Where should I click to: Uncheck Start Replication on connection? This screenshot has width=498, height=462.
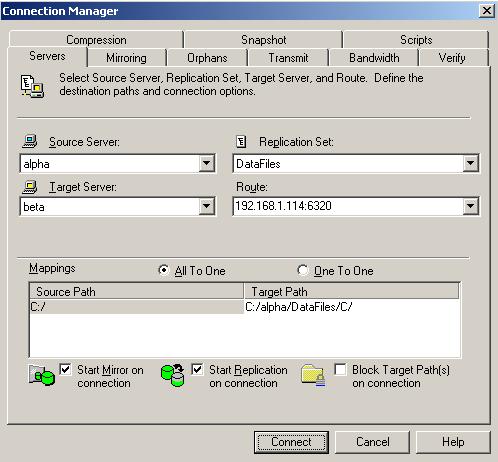click(x=197, y=369)
